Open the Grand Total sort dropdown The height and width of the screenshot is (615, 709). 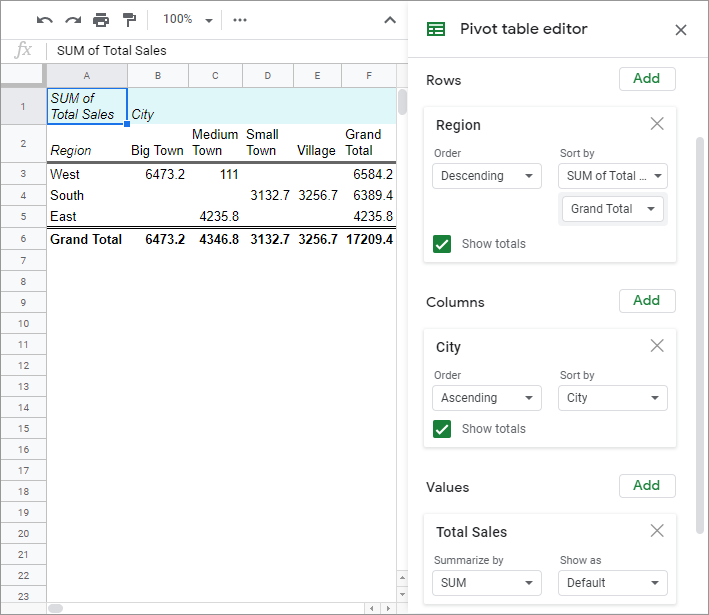point(613,209)
